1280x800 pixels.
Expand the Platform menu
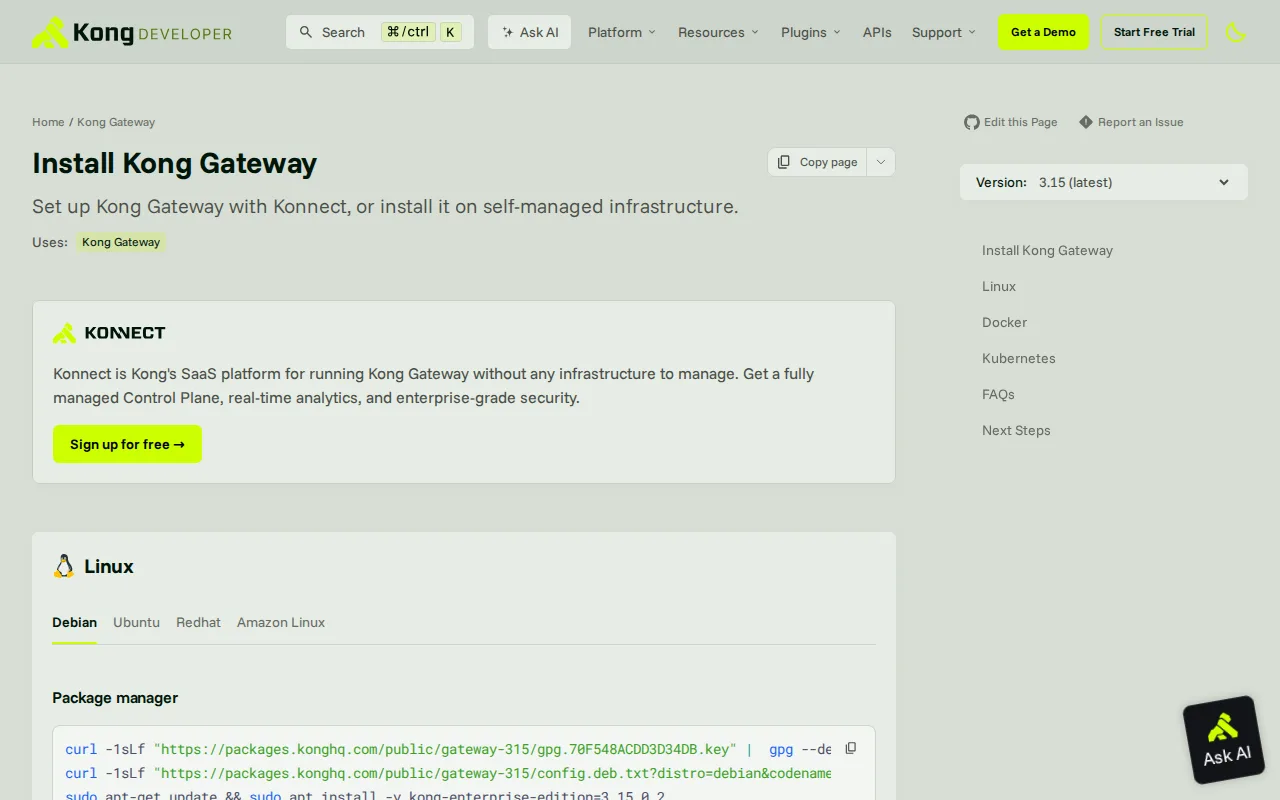pos(622,32)
